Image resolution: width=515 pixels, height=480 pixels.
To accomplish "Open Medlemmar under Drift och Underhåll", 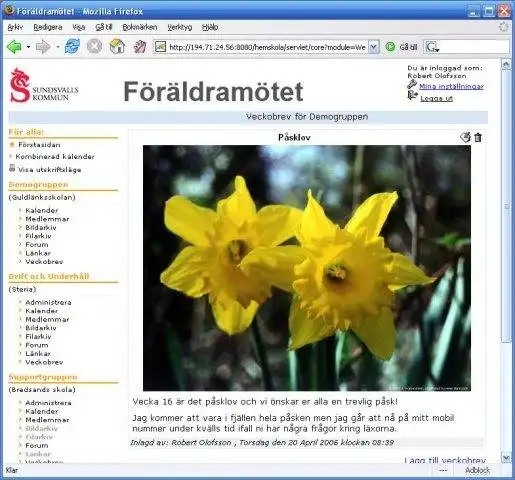I will (x=47, y=319).
